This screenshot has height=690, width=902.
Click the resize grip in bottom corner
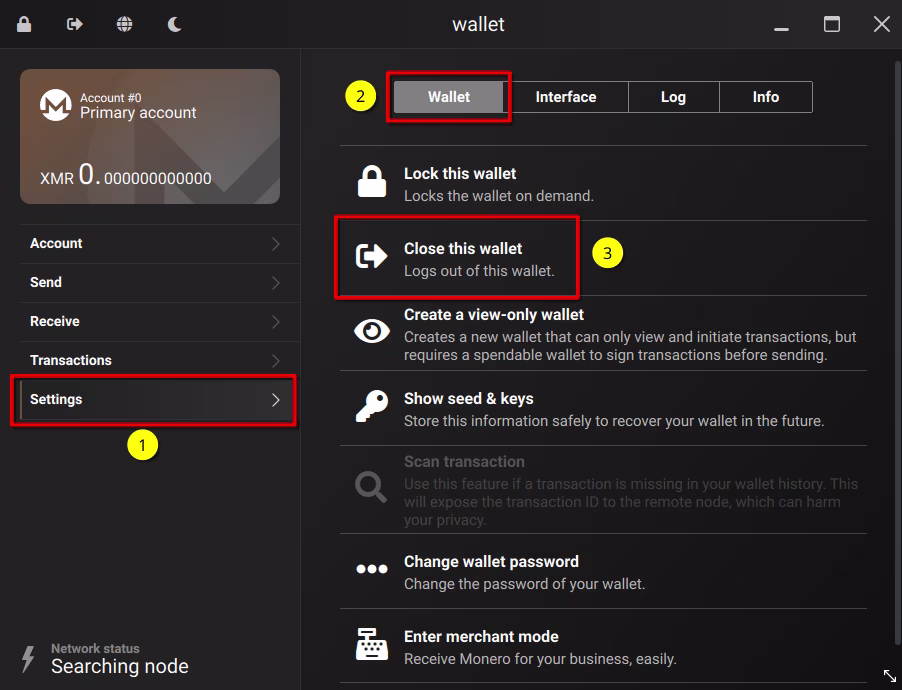[889, 677]
